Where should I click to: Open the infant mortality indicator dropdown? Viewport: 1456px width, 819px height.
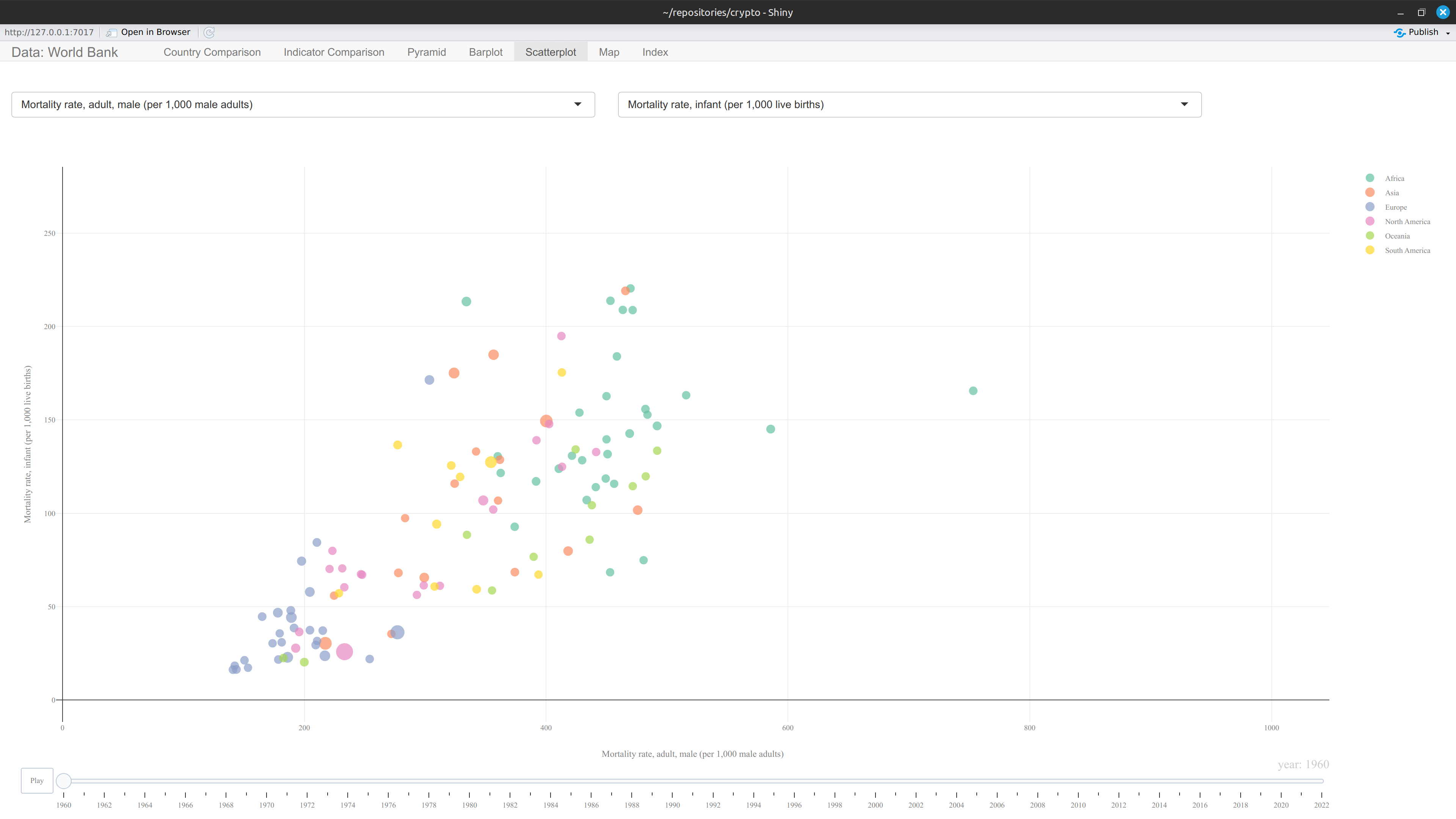tap(910, 105)
